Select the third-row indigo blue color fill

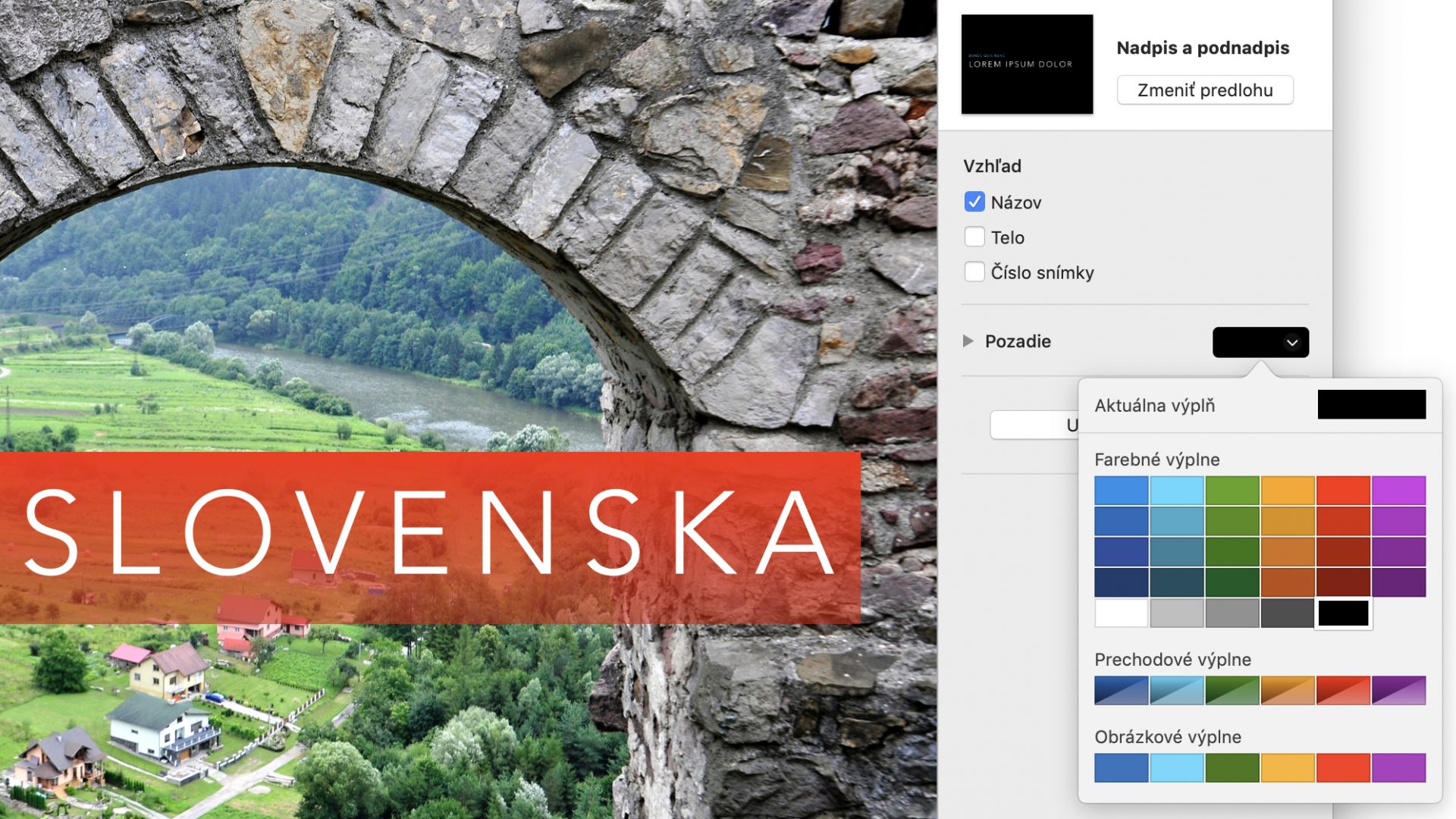point(1121,552)
